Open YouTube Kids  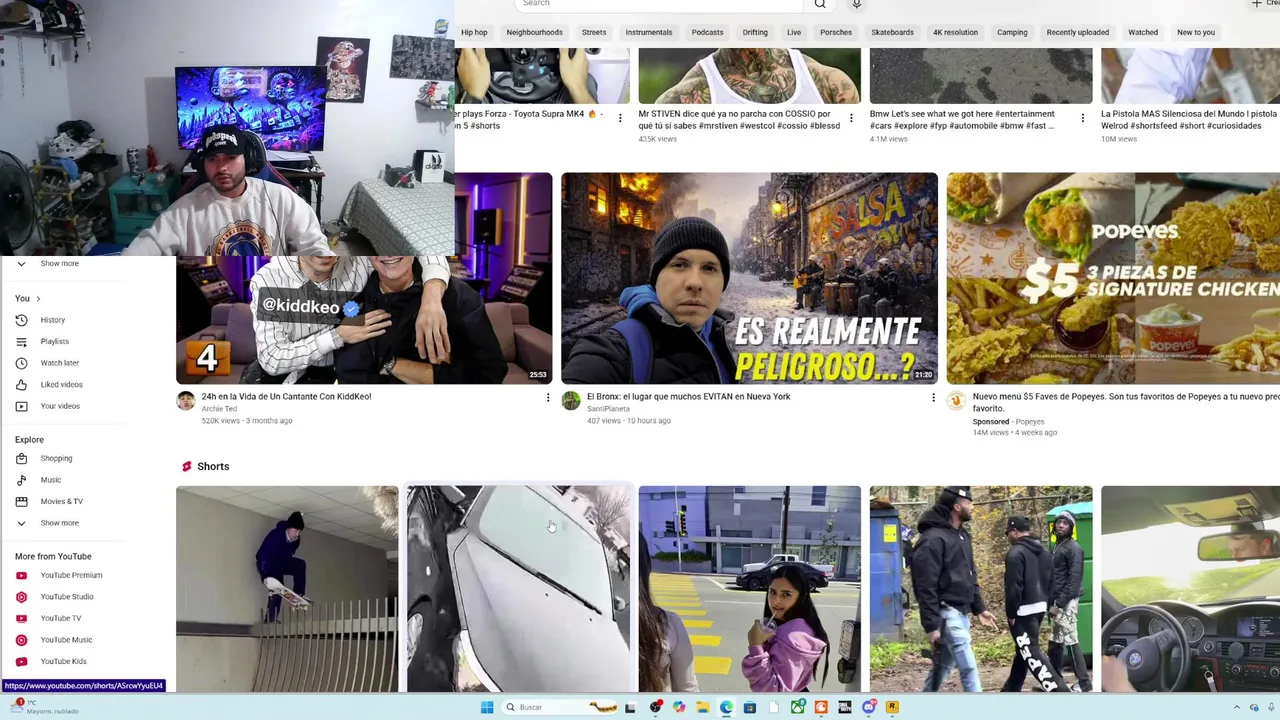point(63,661)
